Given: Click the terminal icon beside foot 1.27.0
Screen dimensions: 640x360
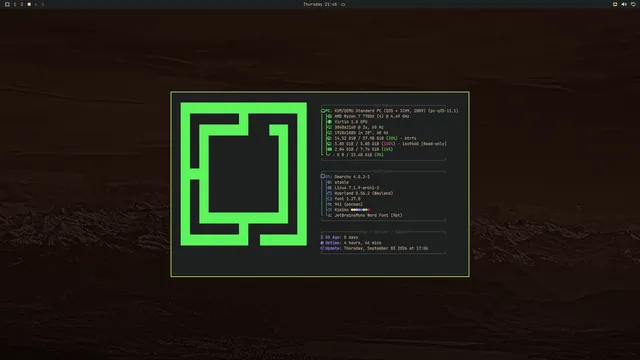Looking at the screenshot, I should (330, 199).
